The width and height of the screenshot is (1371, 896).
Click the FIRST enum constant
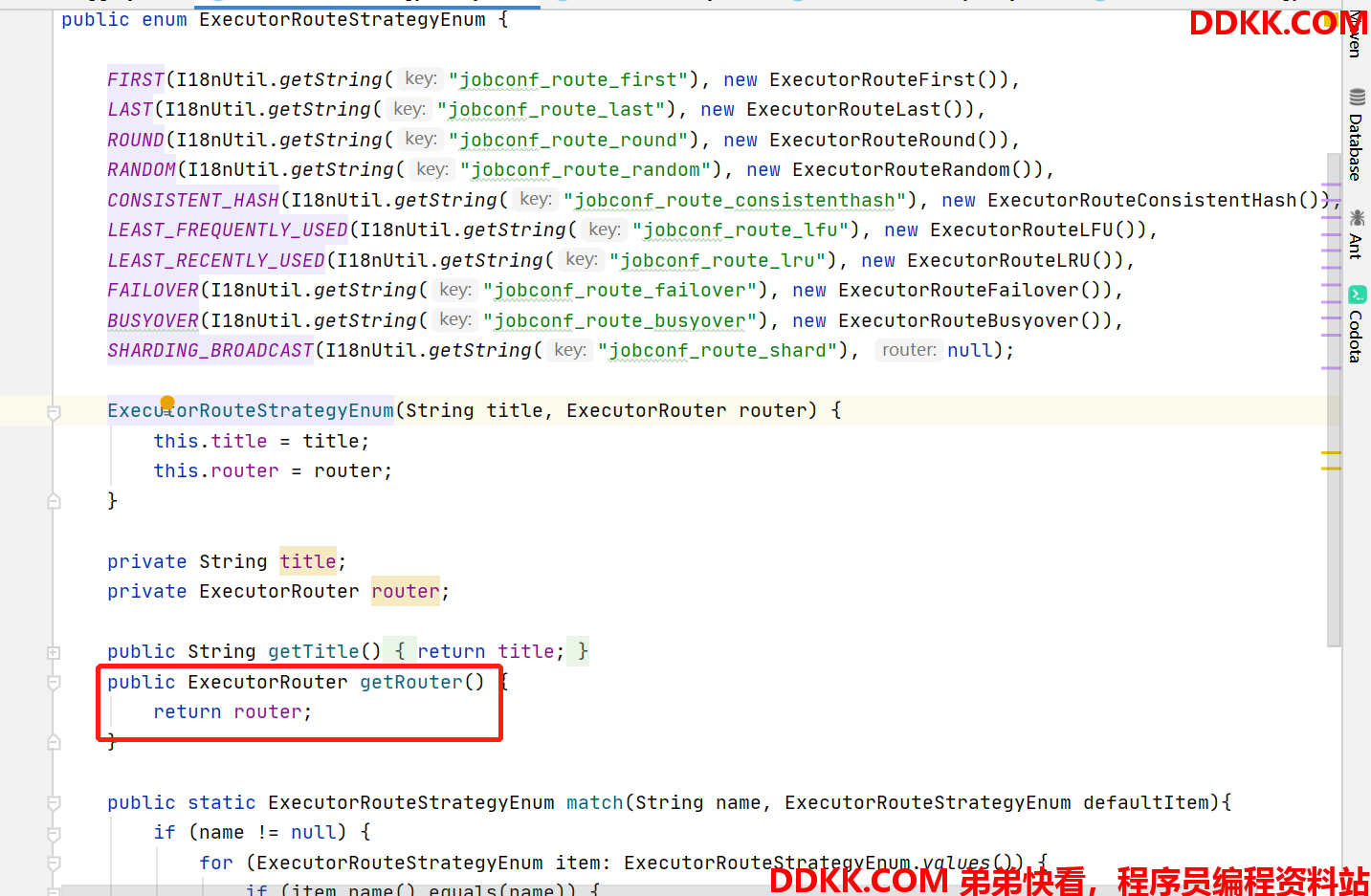pos(136,79)
